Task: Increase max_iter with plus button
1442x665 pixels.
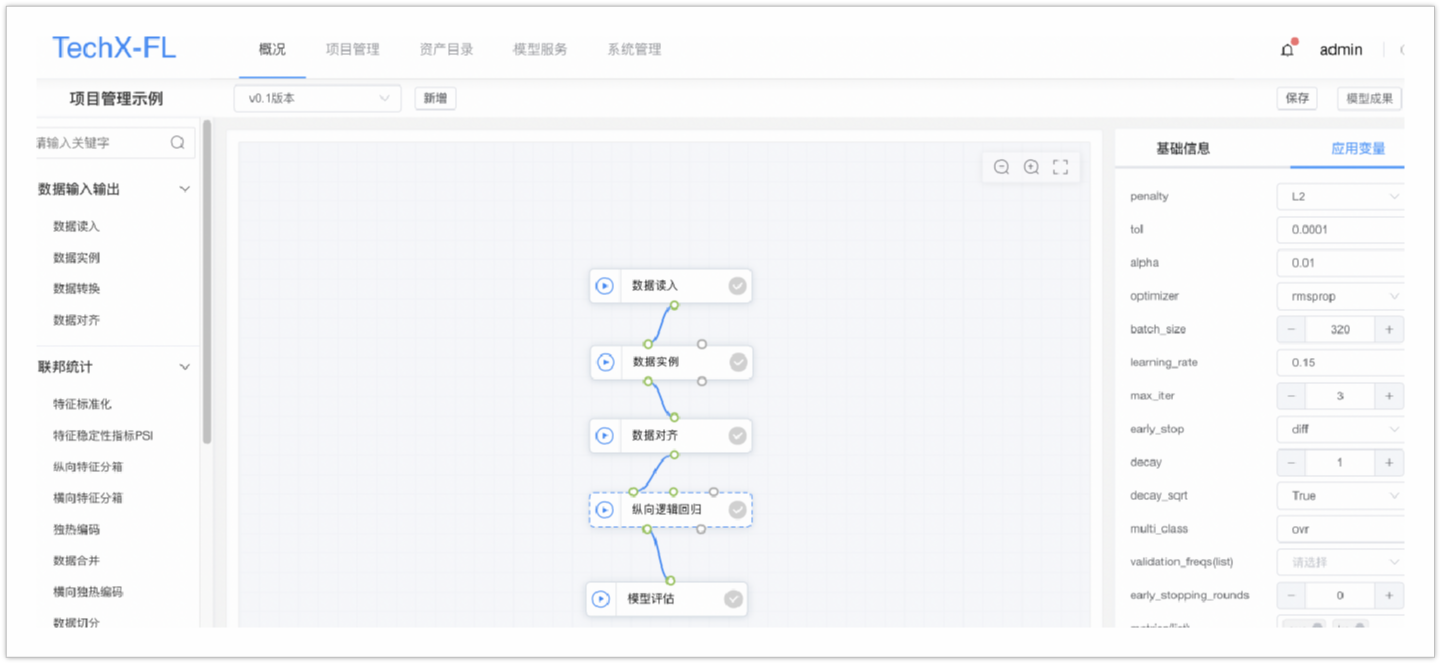Action: pyautogui.click(x=1389, y=396)
